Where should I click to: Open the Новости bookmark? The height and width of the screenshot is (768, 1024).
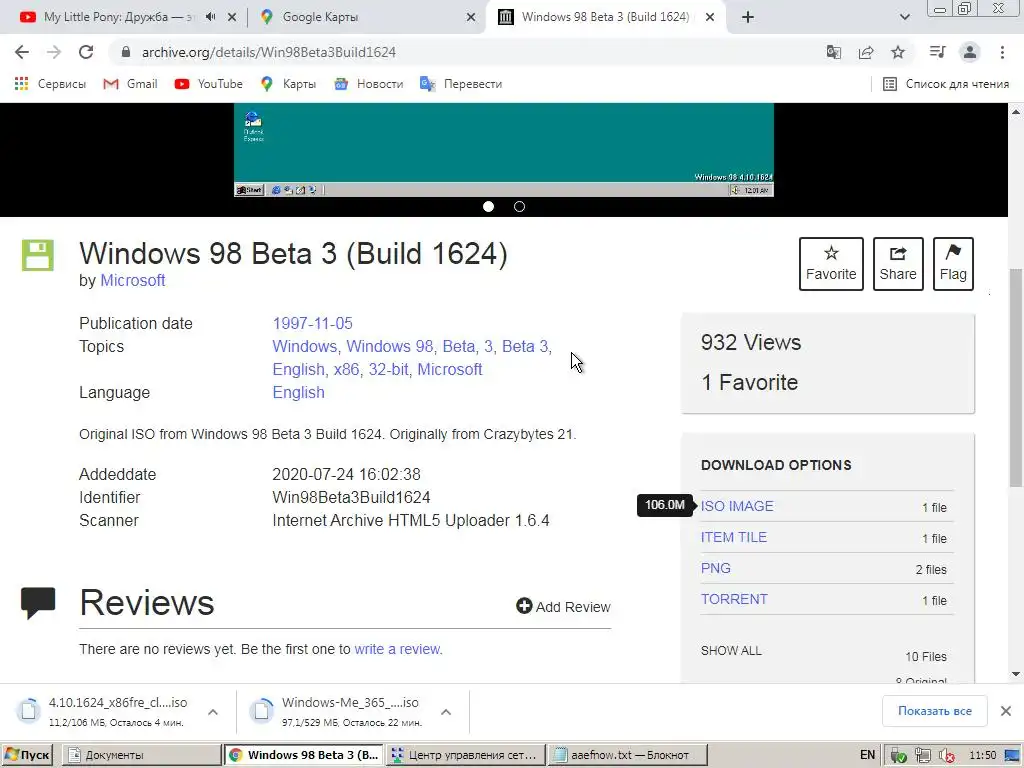369,84
